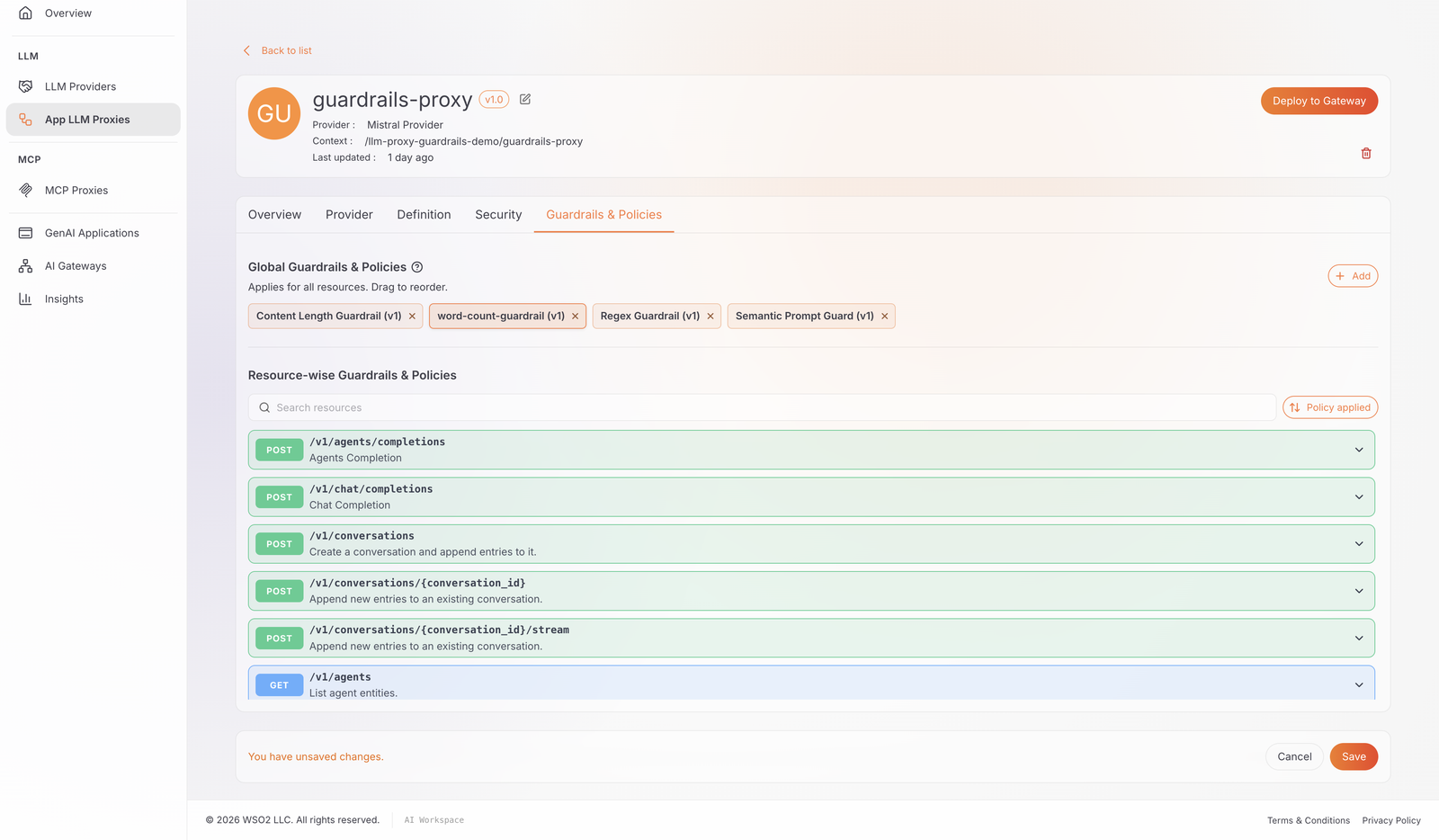Viewport: 1439px width, 840px height.
Task: Expand the /v1/agents/completions resource
Action: pyautogui.click(x=1359, y=450)
